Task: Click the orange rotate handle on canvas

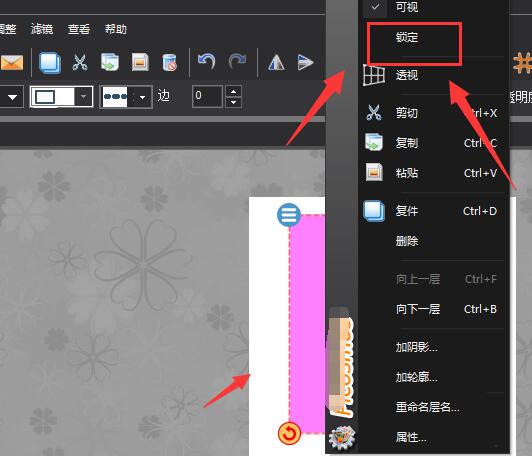Action: (289, 433)
